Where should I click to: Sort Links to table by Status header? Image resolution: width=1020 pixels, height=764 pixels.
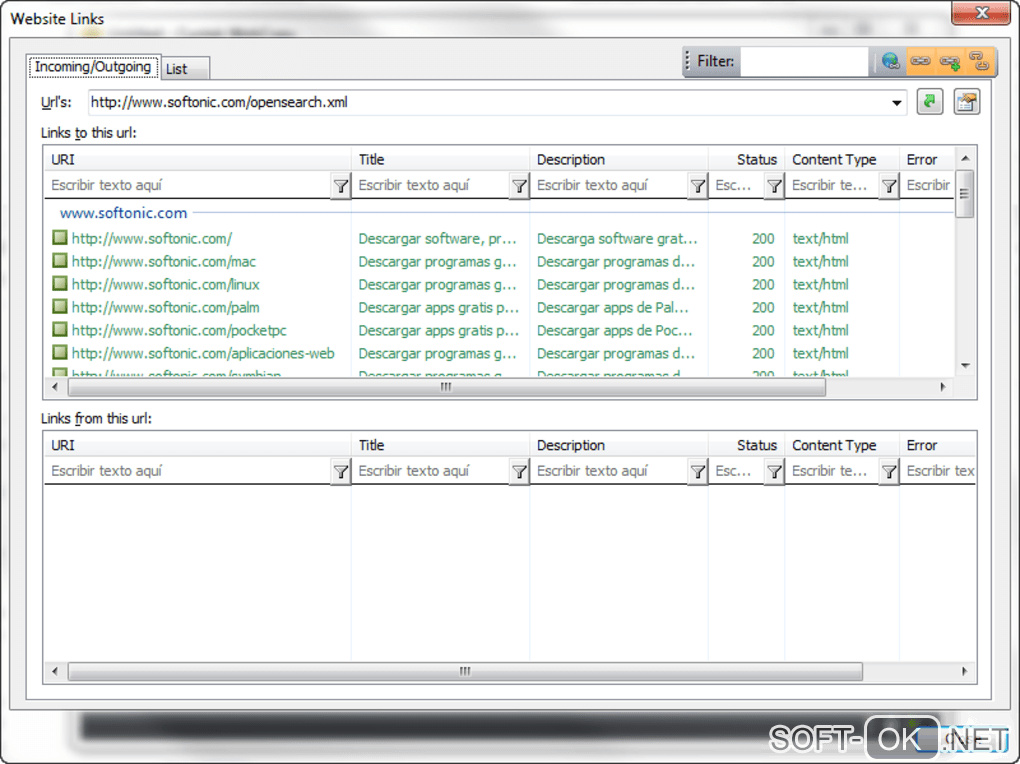746,159
